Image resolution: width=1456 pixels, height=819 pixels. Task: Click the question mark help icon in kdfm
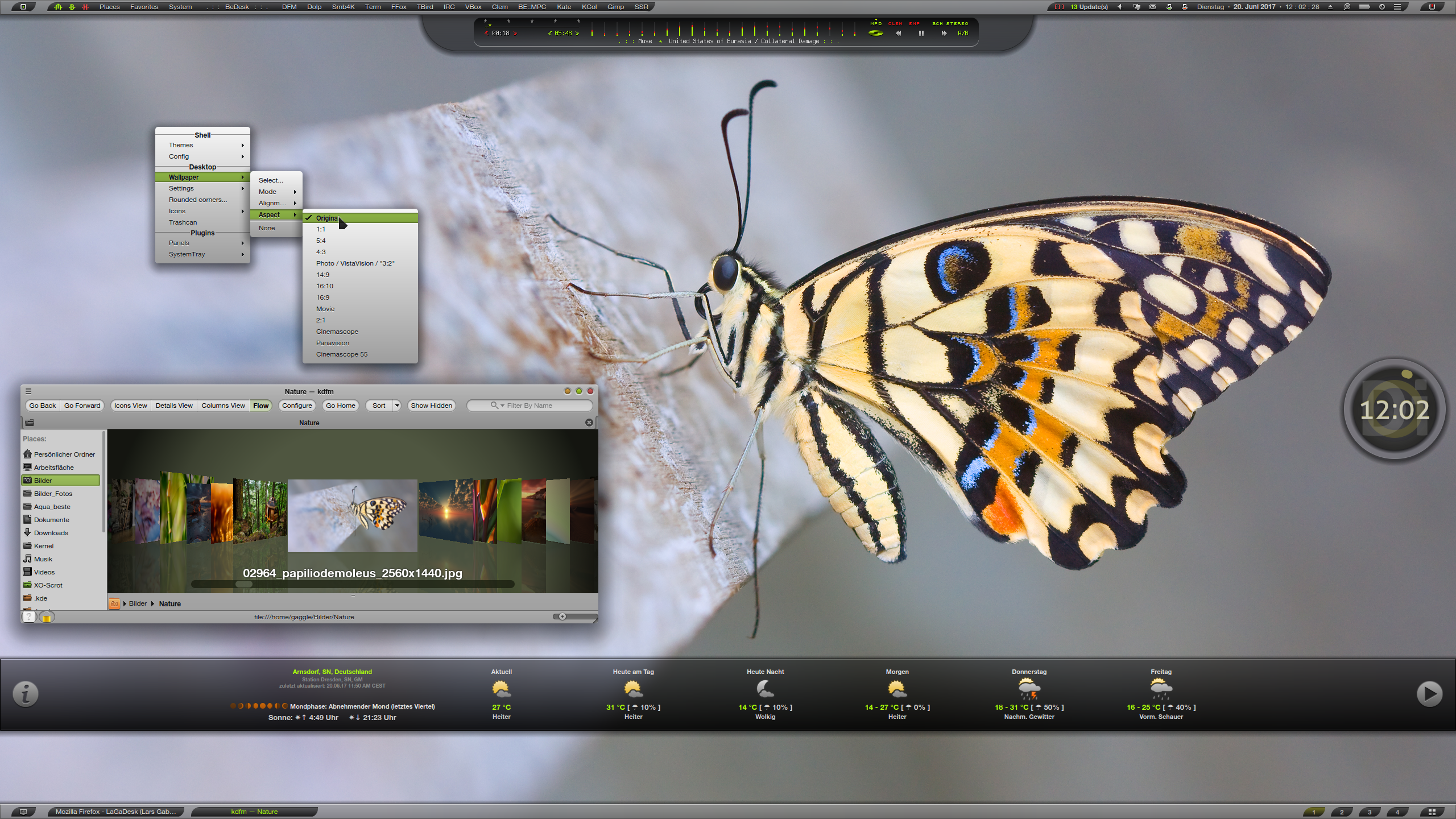tap(28, 617)
